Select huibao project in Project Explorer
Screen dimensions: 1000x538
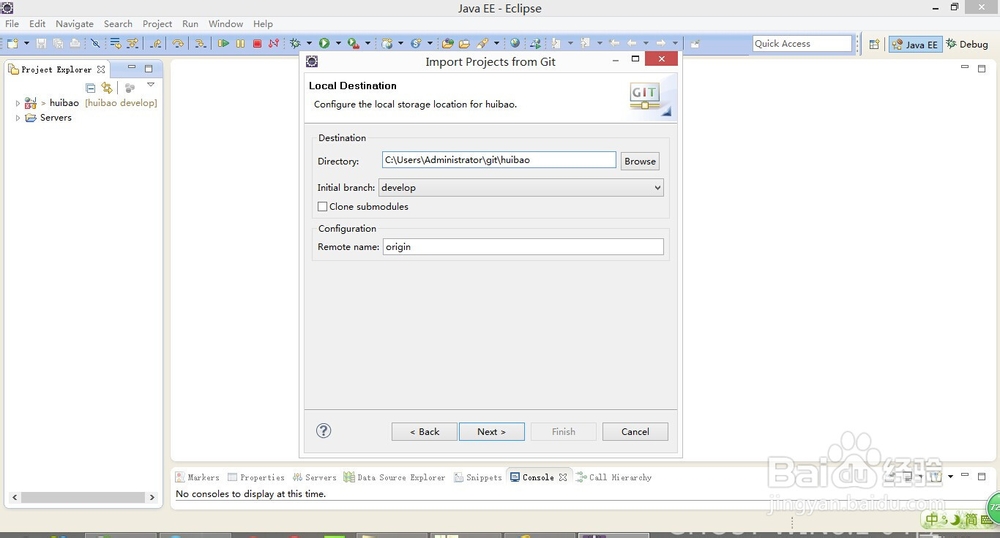click(64, 103)
